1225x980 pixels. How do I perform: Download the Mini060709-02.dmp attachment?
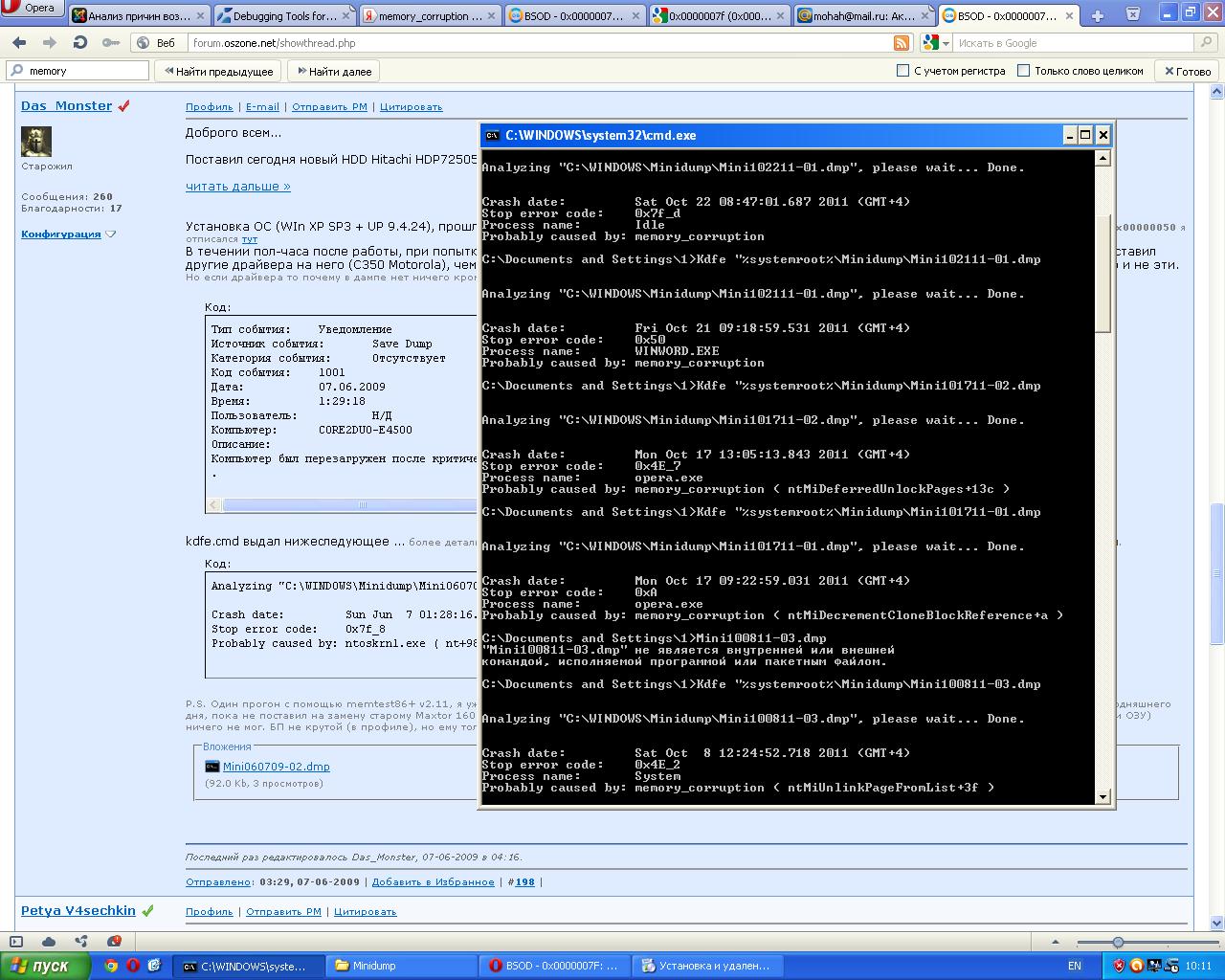point(276,767)
